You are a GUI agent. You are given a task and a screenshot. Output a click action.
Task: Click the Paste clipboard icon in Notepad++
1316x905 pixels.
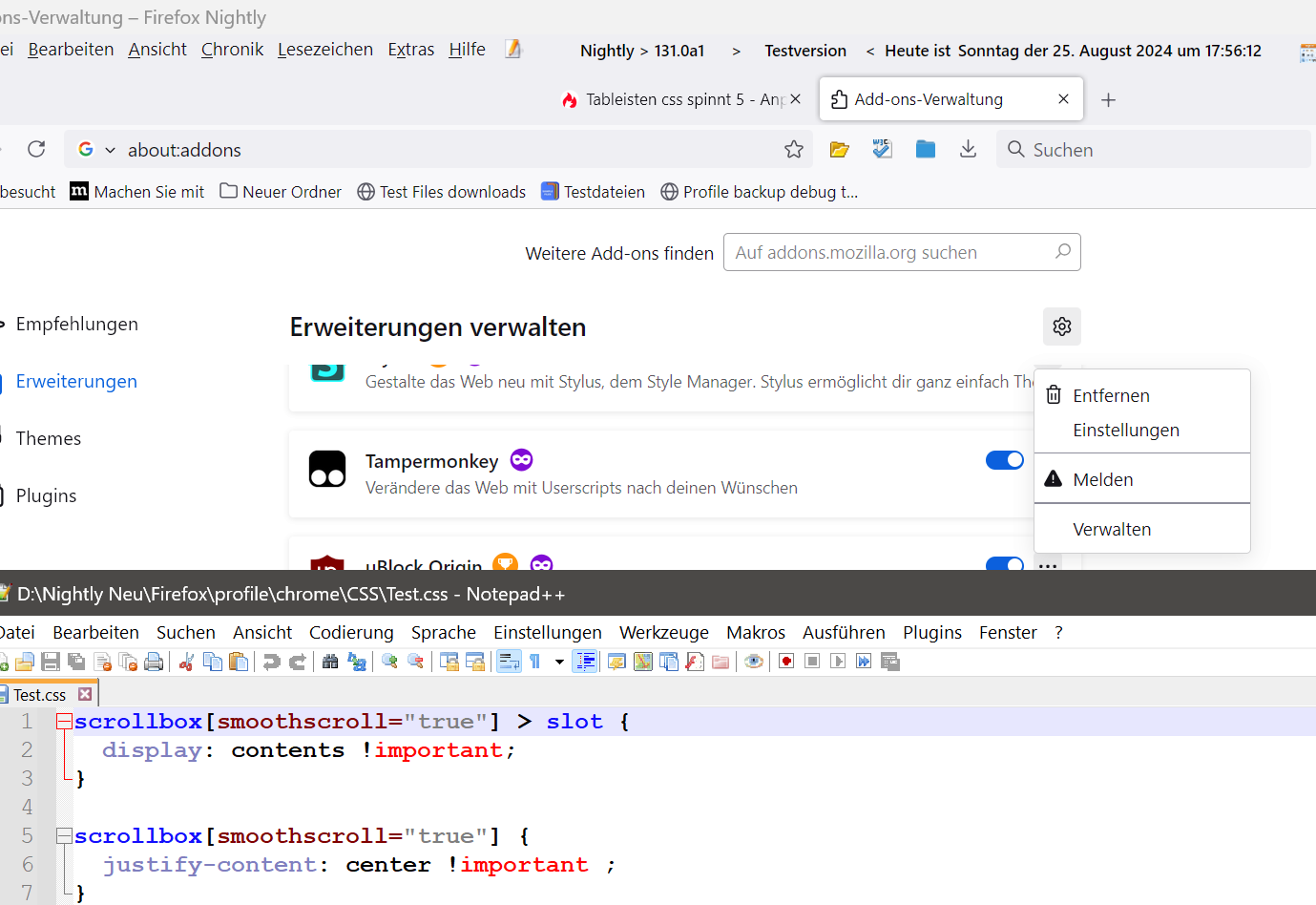(x=239, y=662)
